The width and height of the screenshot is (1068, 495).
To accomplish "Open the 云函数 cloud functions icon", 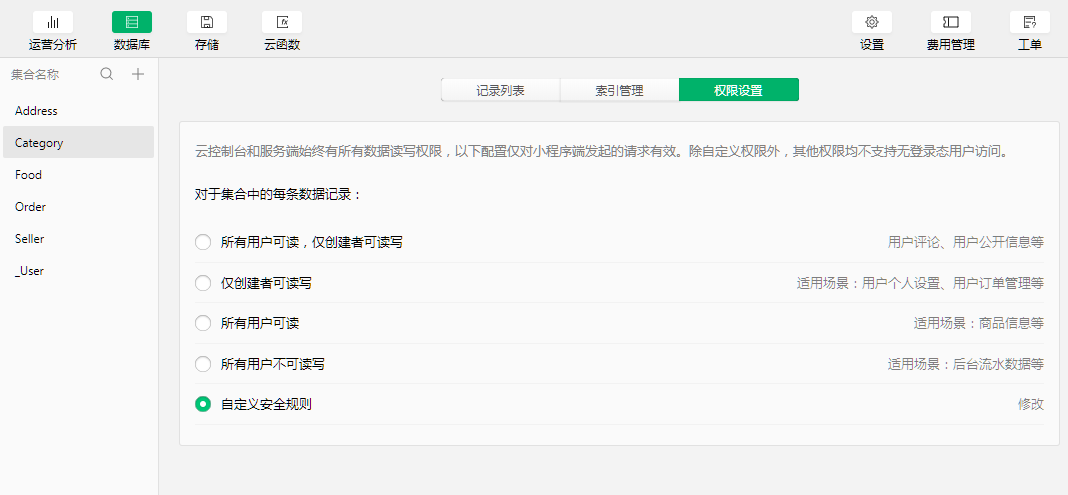I will 282,22.
